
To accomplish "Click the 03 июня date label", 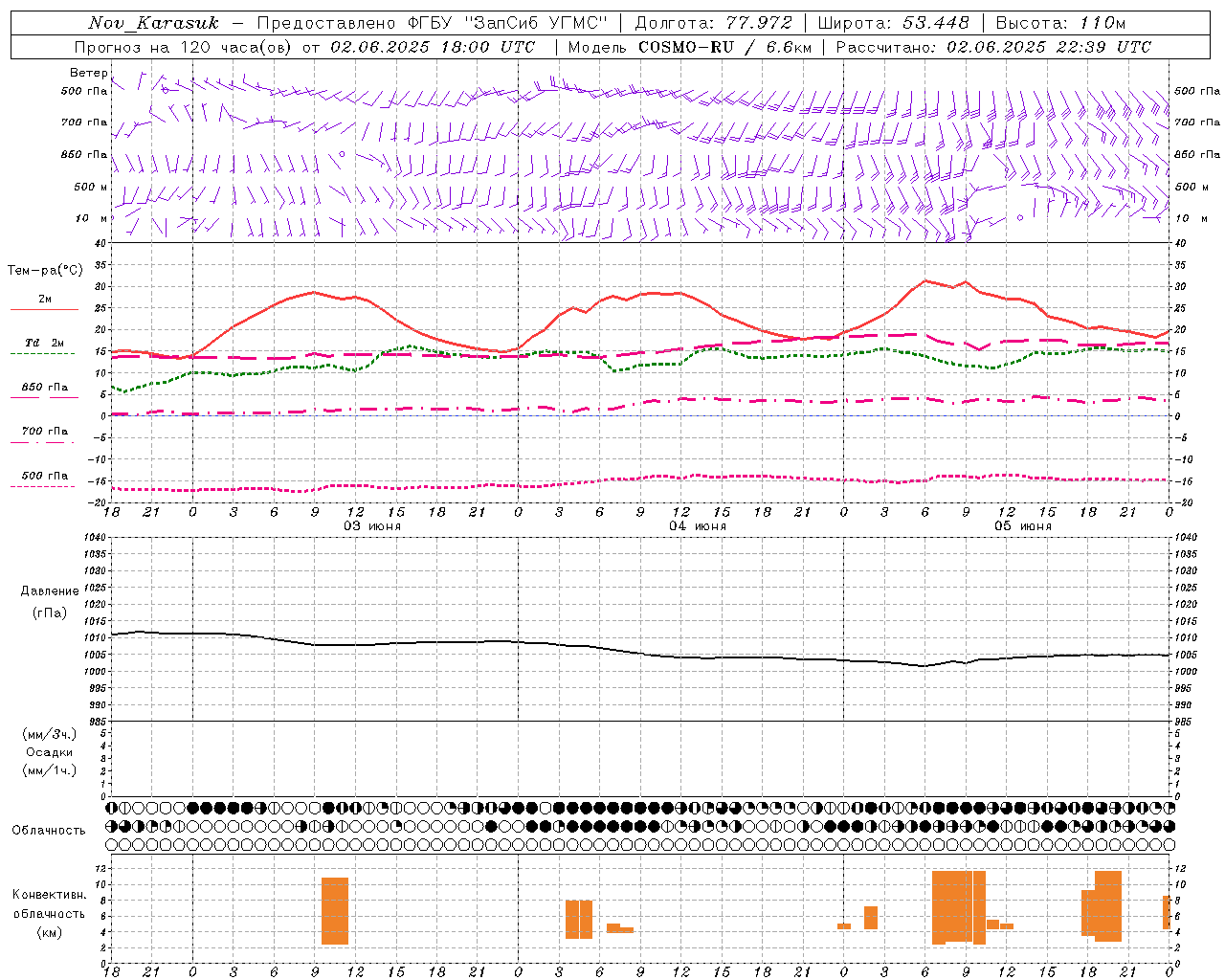I will 372,526.
